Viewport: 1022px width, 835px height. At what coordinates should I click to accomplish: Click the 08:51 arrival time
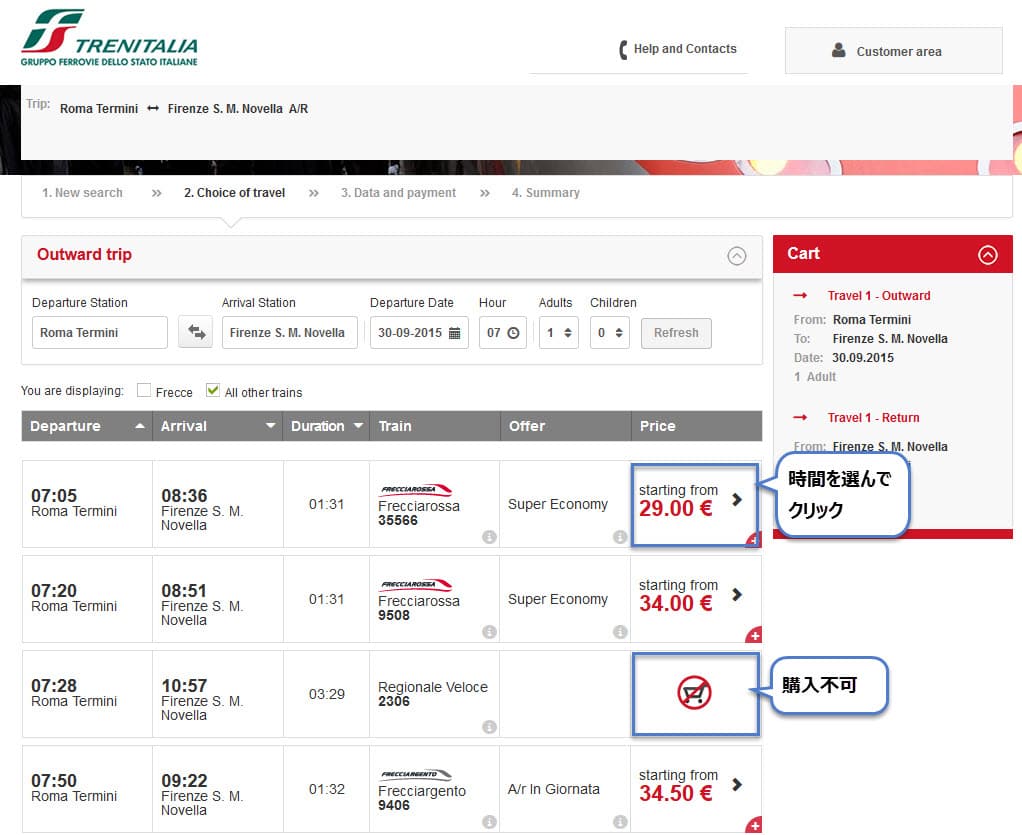[x=184, y=591]
